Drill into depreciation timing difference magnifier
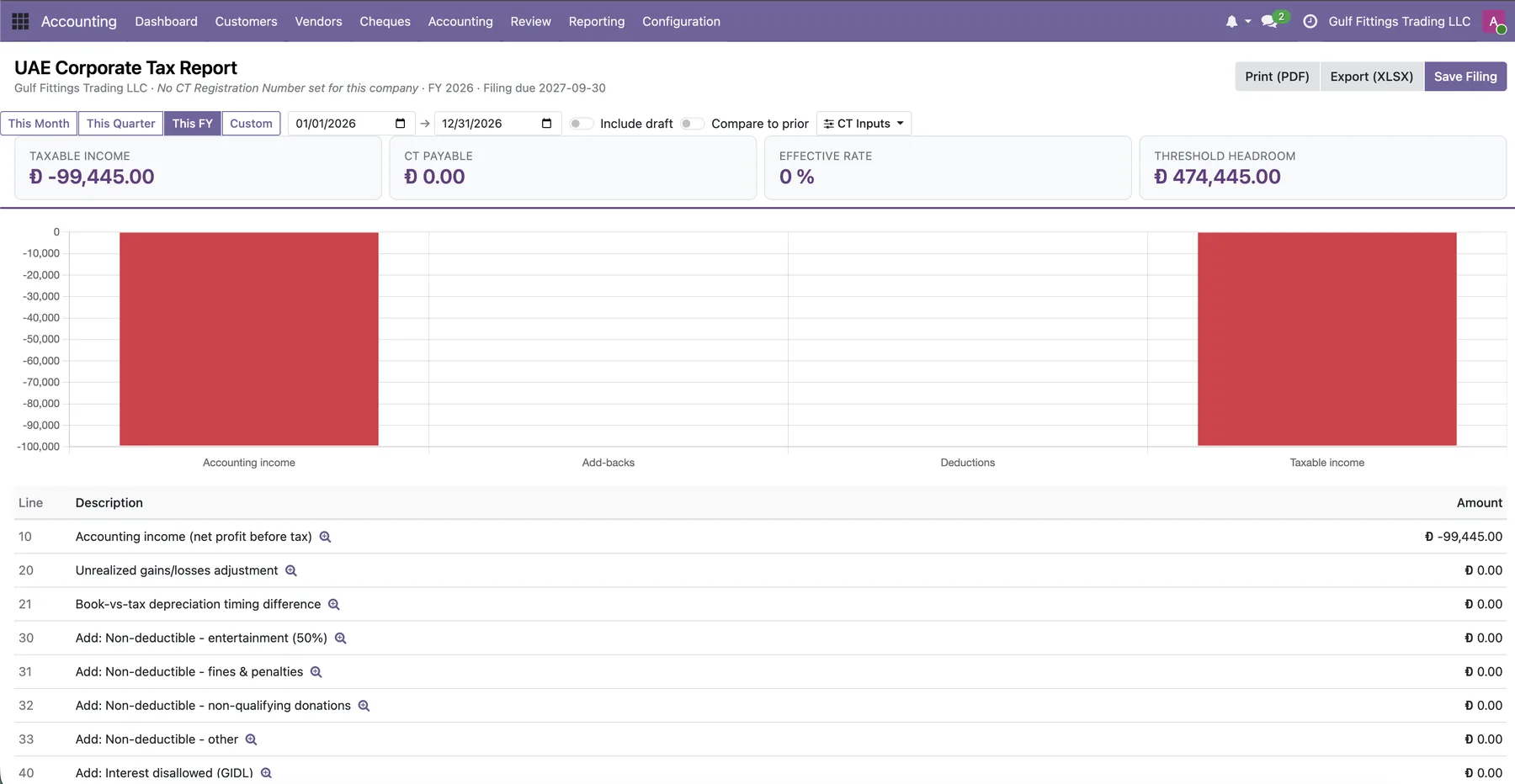The width and height of the screenshot is (1515, 784). coord(334,604)
